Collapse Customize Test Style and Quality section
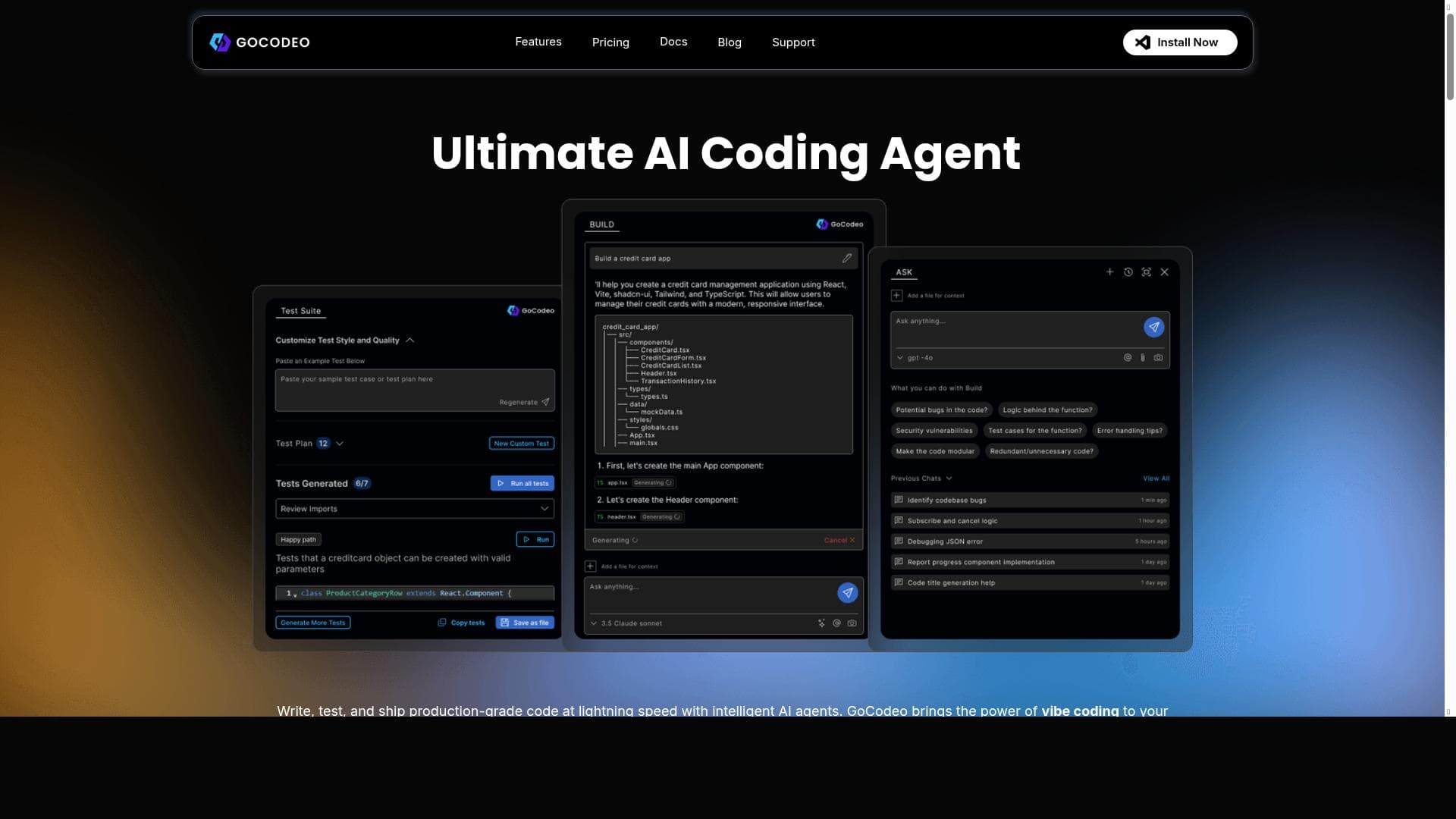Viewport: 1456px width, 819px height. coord(410,340)
